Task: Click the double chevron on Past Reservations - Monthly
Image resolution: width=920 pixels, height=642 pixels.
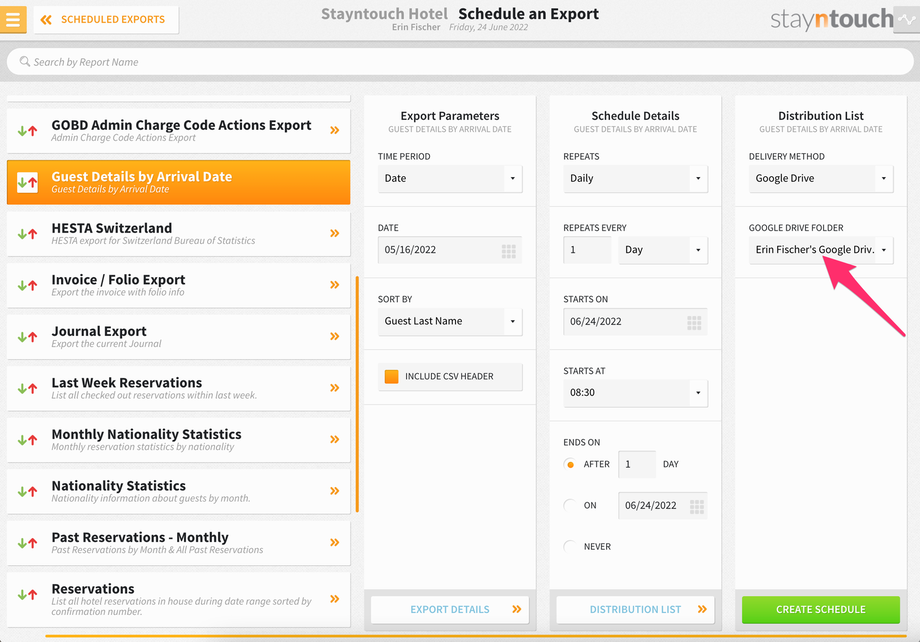Action: 334,542
